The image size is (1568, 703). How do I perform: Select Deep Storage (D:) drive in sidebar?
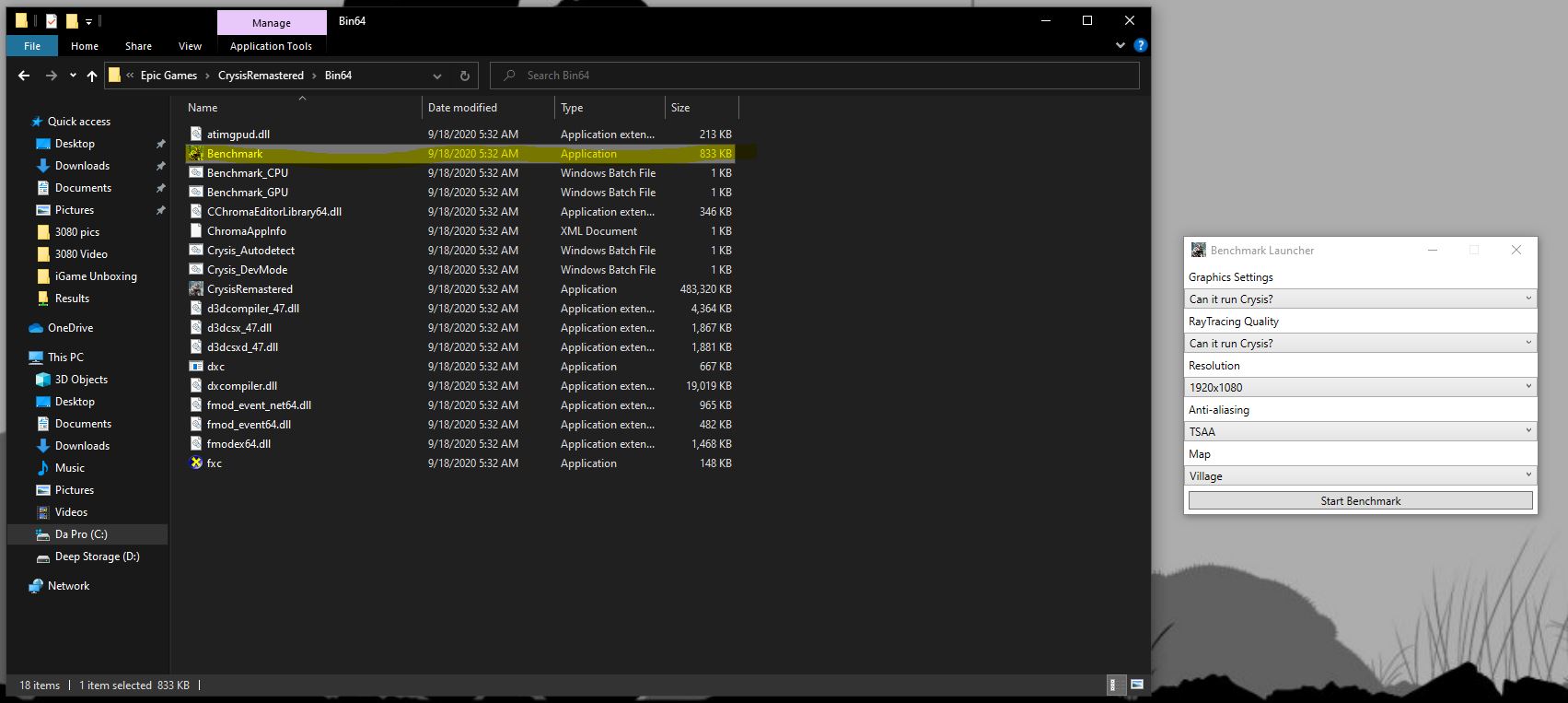tap(97, 557)
